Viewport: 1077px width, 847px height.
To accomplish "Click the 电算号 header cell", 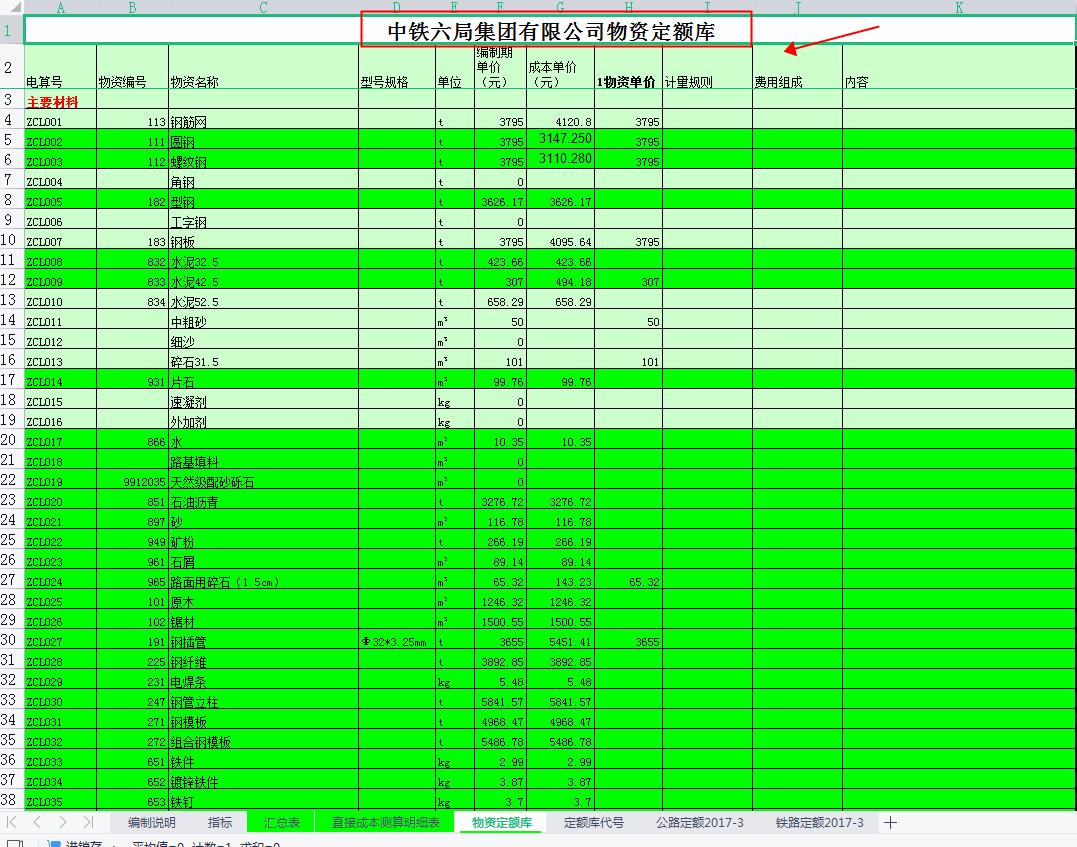I will [x=60, y=67].
